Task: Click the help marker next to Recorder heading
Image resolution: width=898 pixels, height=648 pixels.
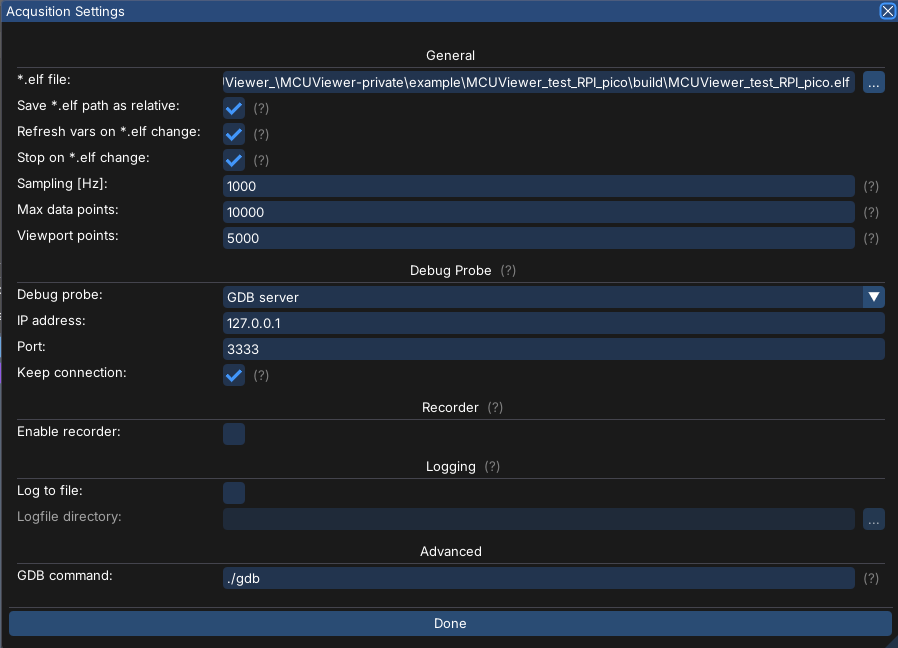Action: coord(495,407)
